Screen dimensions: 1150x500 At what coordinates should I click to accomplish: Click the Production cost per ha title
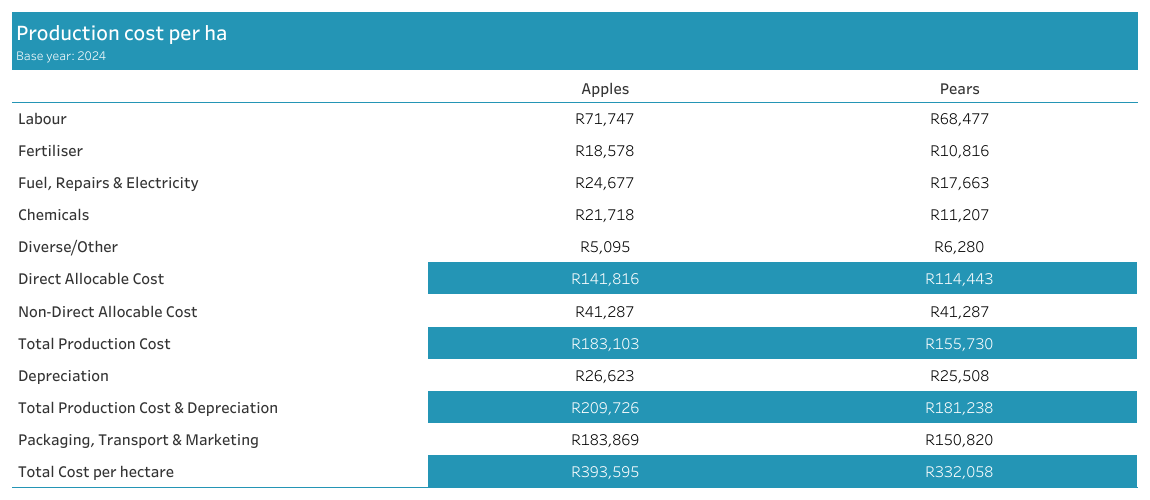tap(121, 33)
